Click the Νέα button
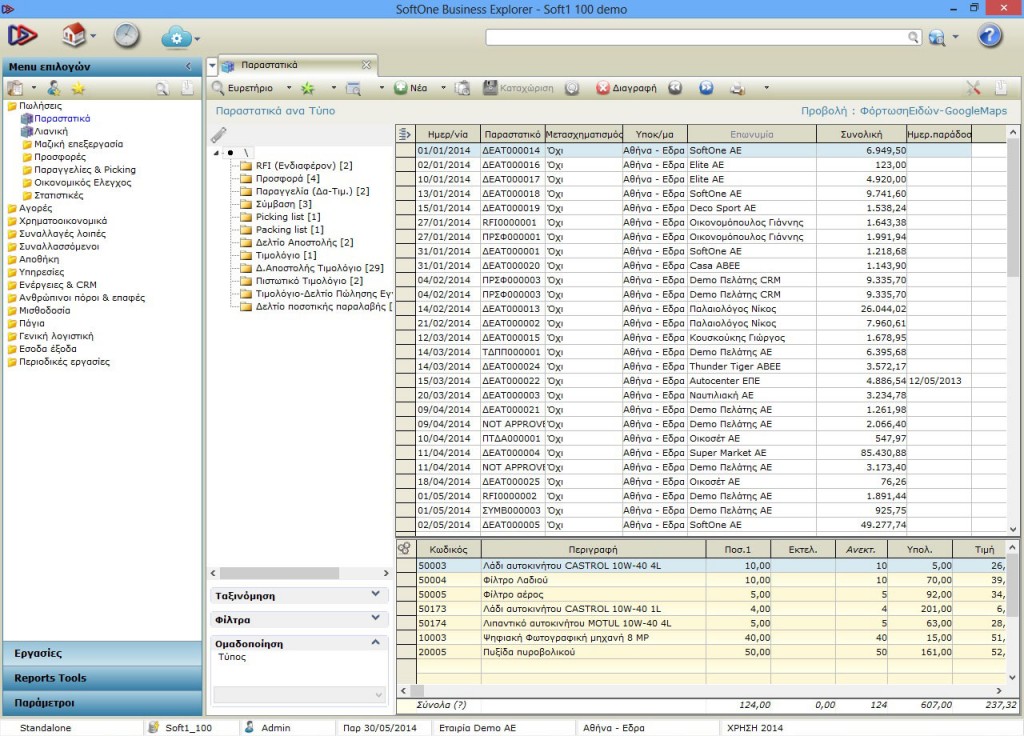This screenshot has height=736, width=1024. click(411, 88)
